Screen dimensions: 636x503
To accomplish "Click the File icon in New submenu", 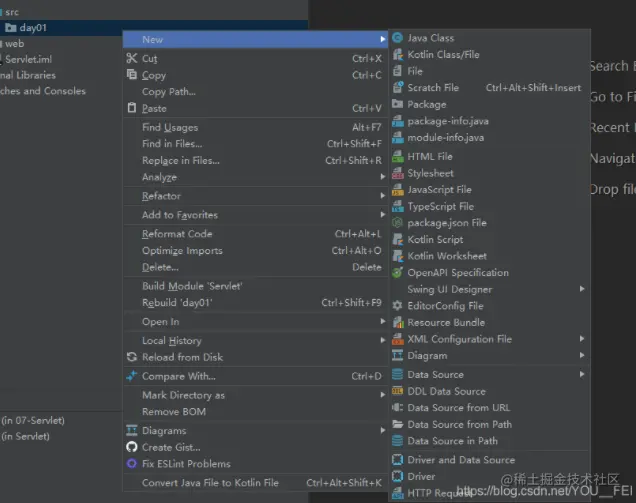I will tap(398, 71).
